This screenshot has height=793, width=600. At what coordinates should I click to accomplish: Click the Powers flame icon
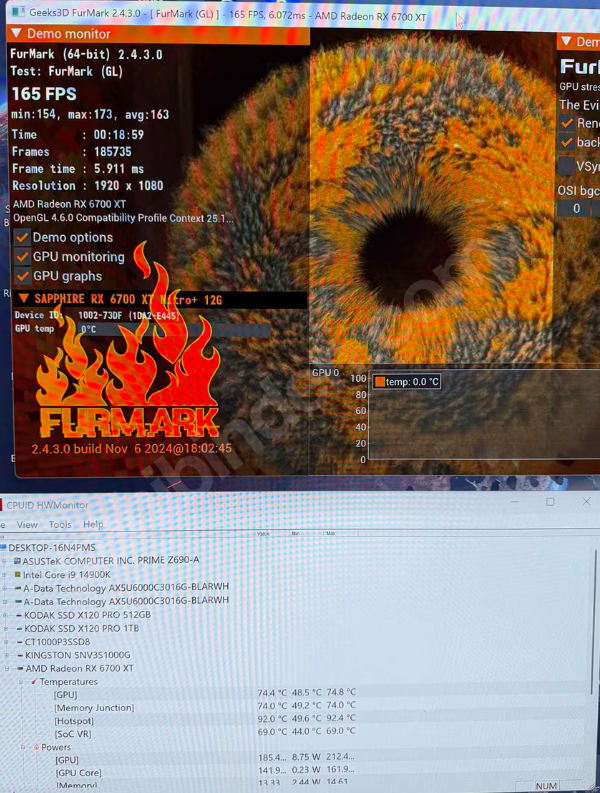click(36, 747)
